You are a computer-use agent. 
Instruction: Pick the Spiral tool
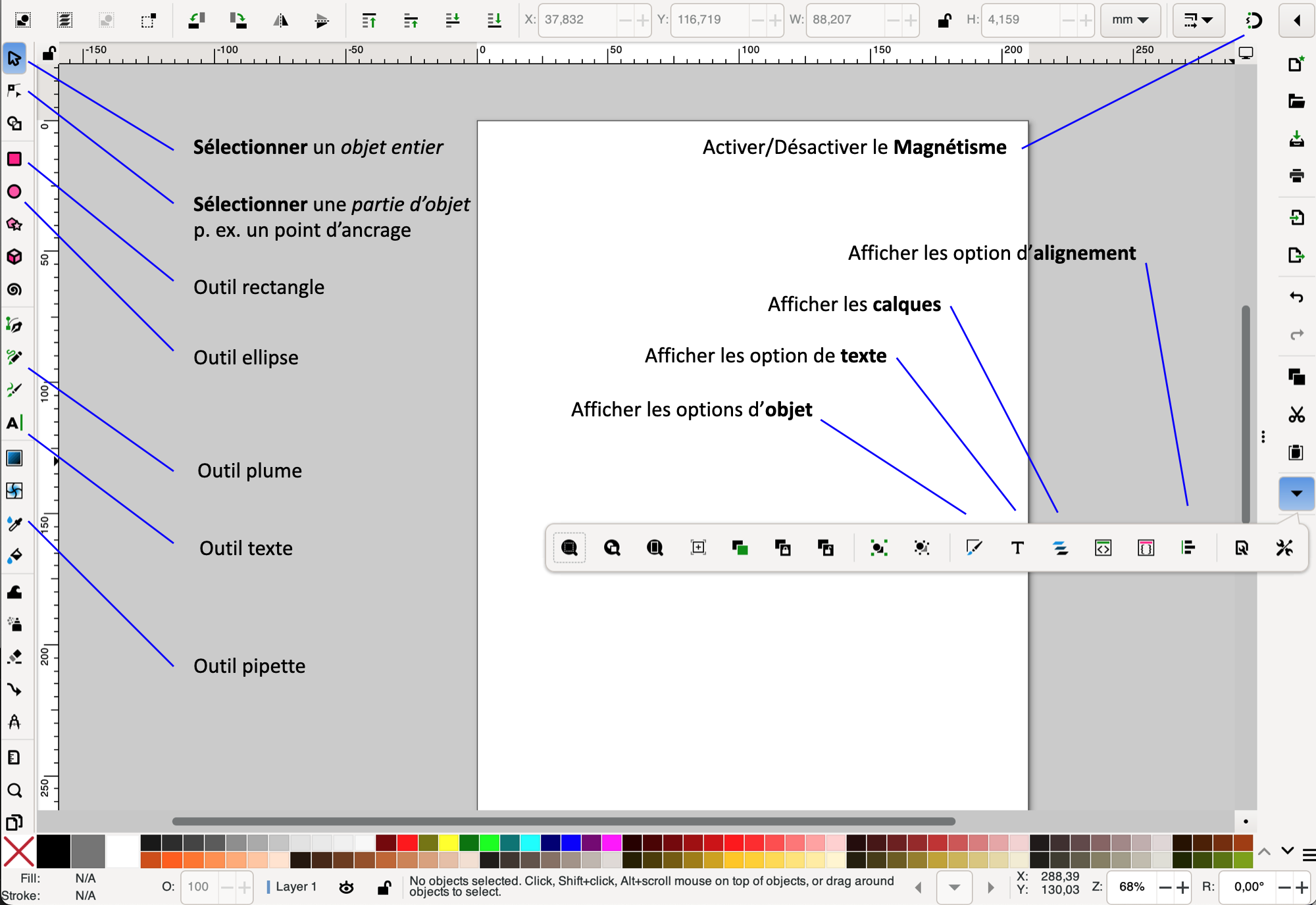point(14,289)
